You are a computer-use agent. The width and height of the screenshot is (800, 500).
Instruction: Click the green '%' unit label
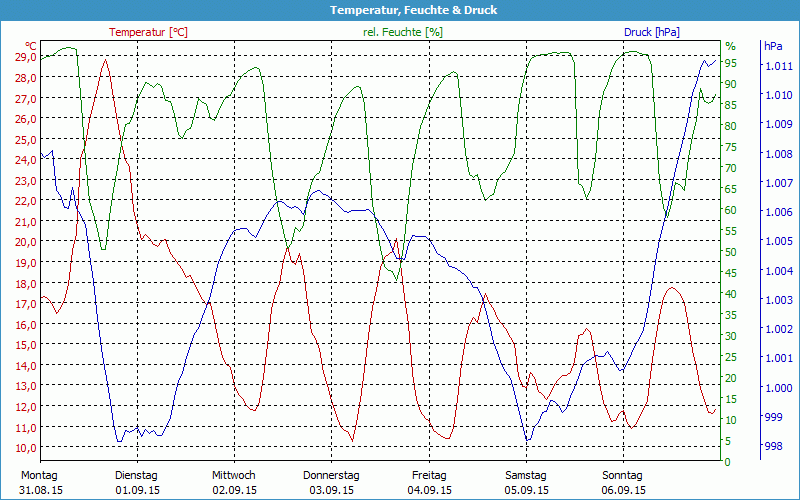pos(730,46)
